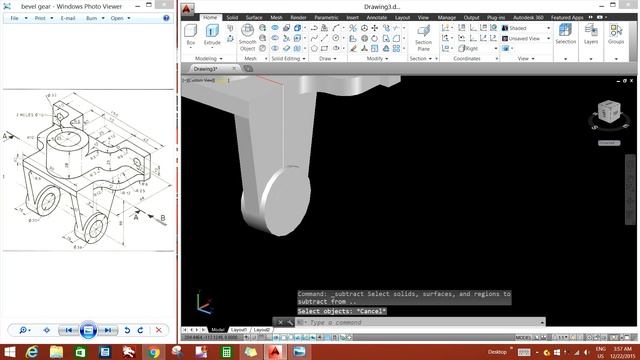The height and width of the screenshot is (360, 640).
Task: Open recent commands arrow in command line
Action: point(542,322)
